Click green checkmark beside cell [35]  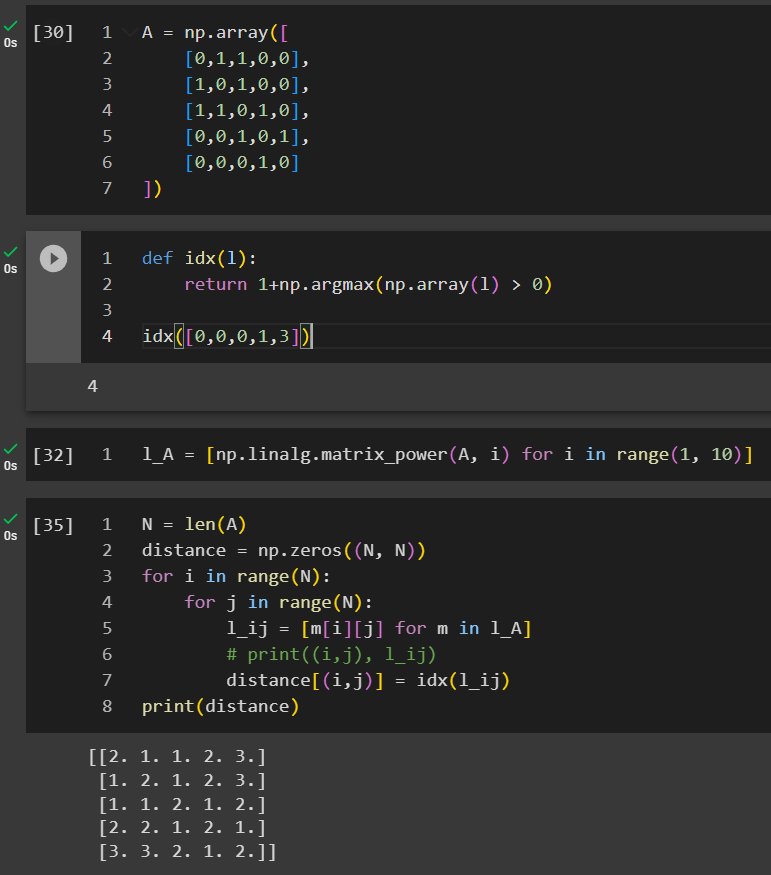(10, 518)
